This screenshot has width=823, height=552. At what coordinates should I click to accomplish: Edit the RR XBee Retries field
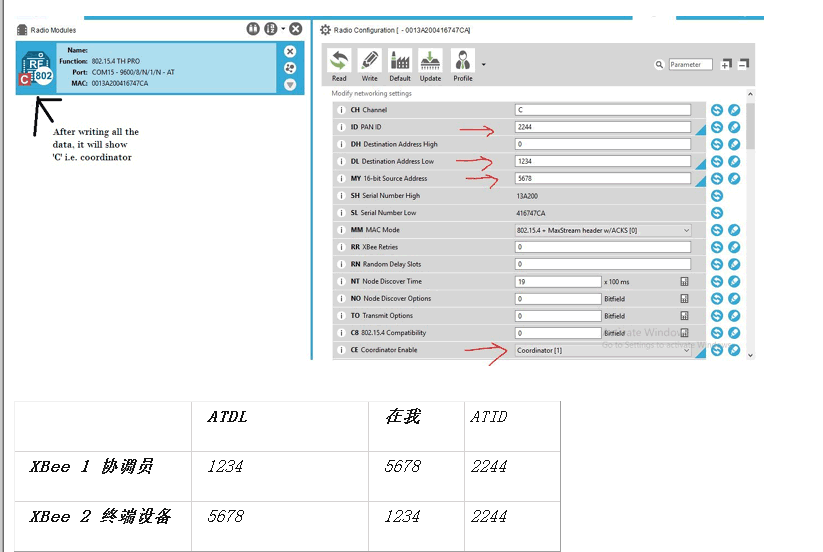pyautogui.click(x=603, y=247)
